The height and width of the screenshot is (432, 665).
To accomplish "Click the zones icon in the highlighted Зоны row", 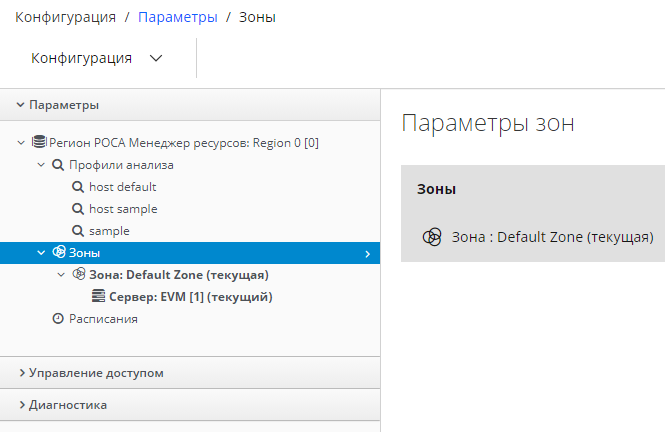I will pos(59,252).
